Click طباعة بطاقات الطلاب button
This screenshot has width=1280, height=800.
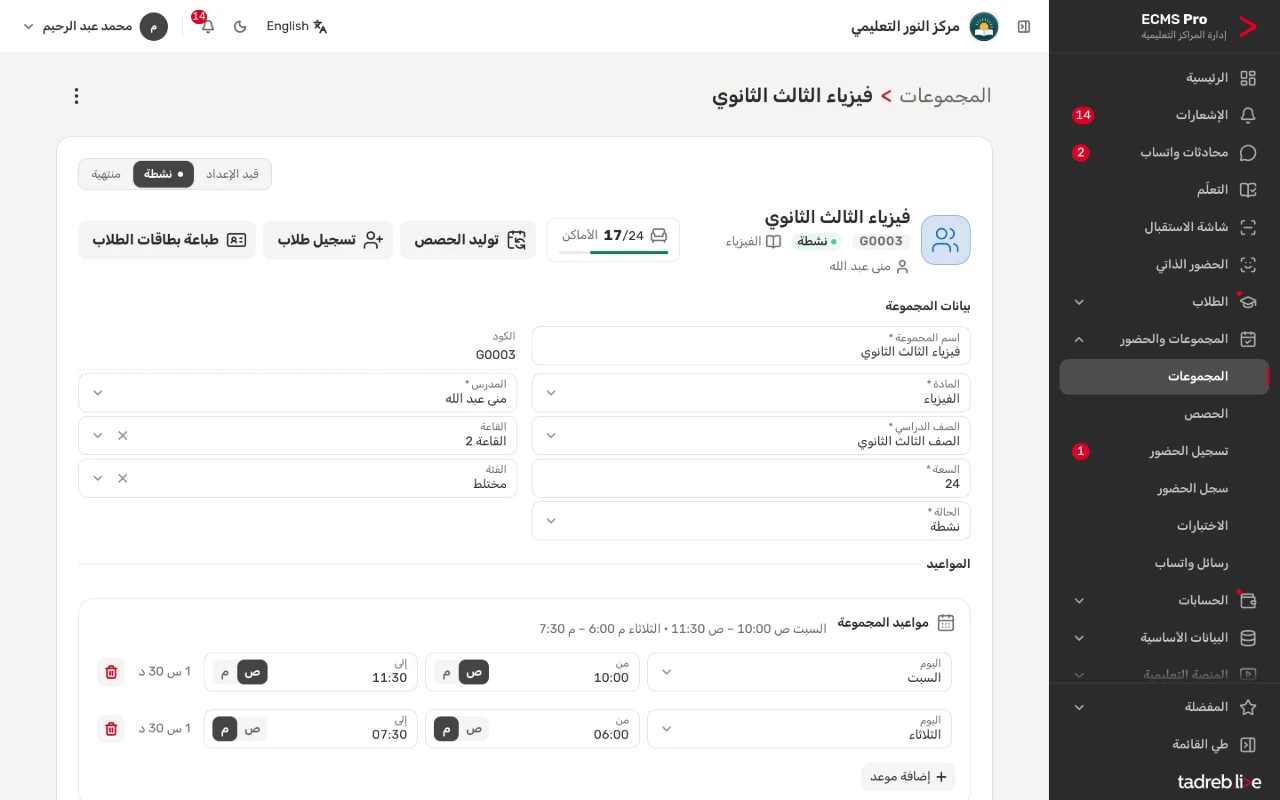tap(167, 240)
